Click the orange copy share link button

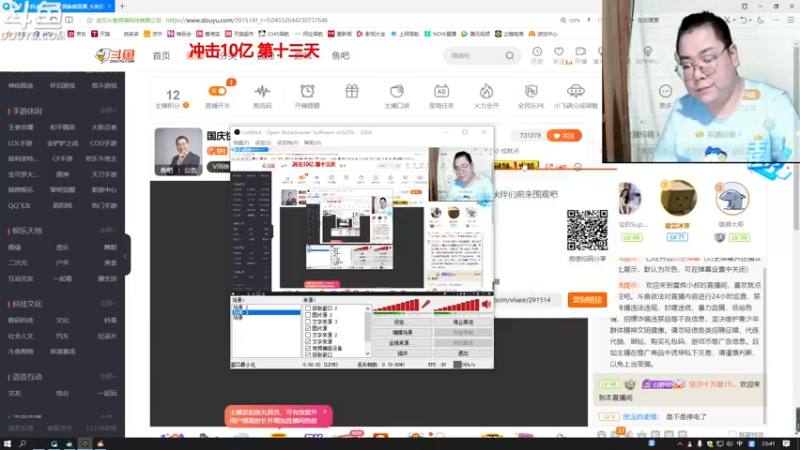tap(587, 300)
